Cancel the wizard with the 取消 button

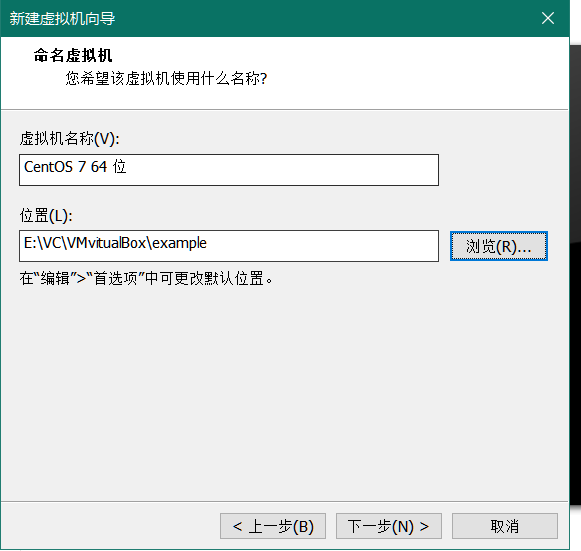pos(505,526)
